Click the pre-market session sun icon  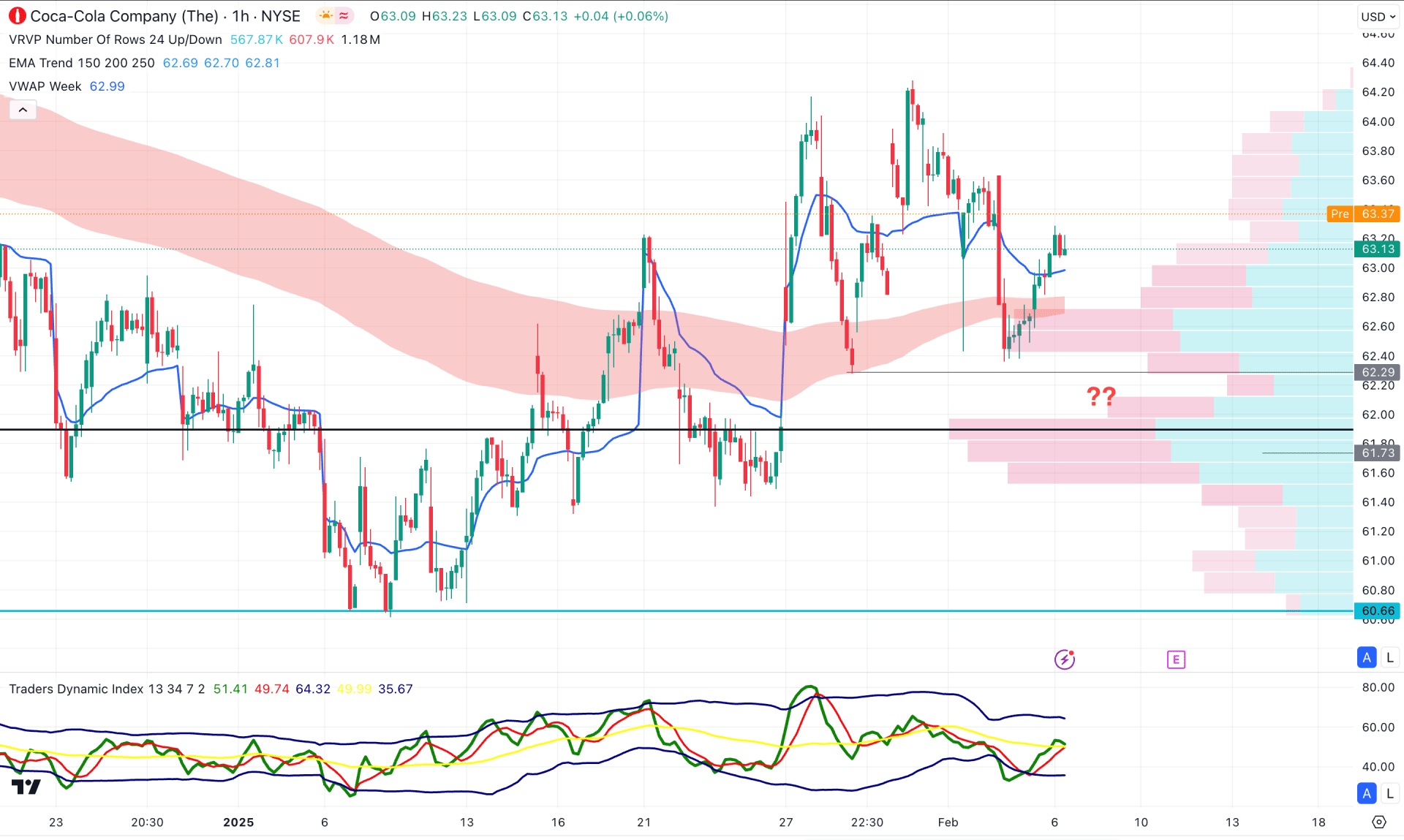[x=325, y=15]
